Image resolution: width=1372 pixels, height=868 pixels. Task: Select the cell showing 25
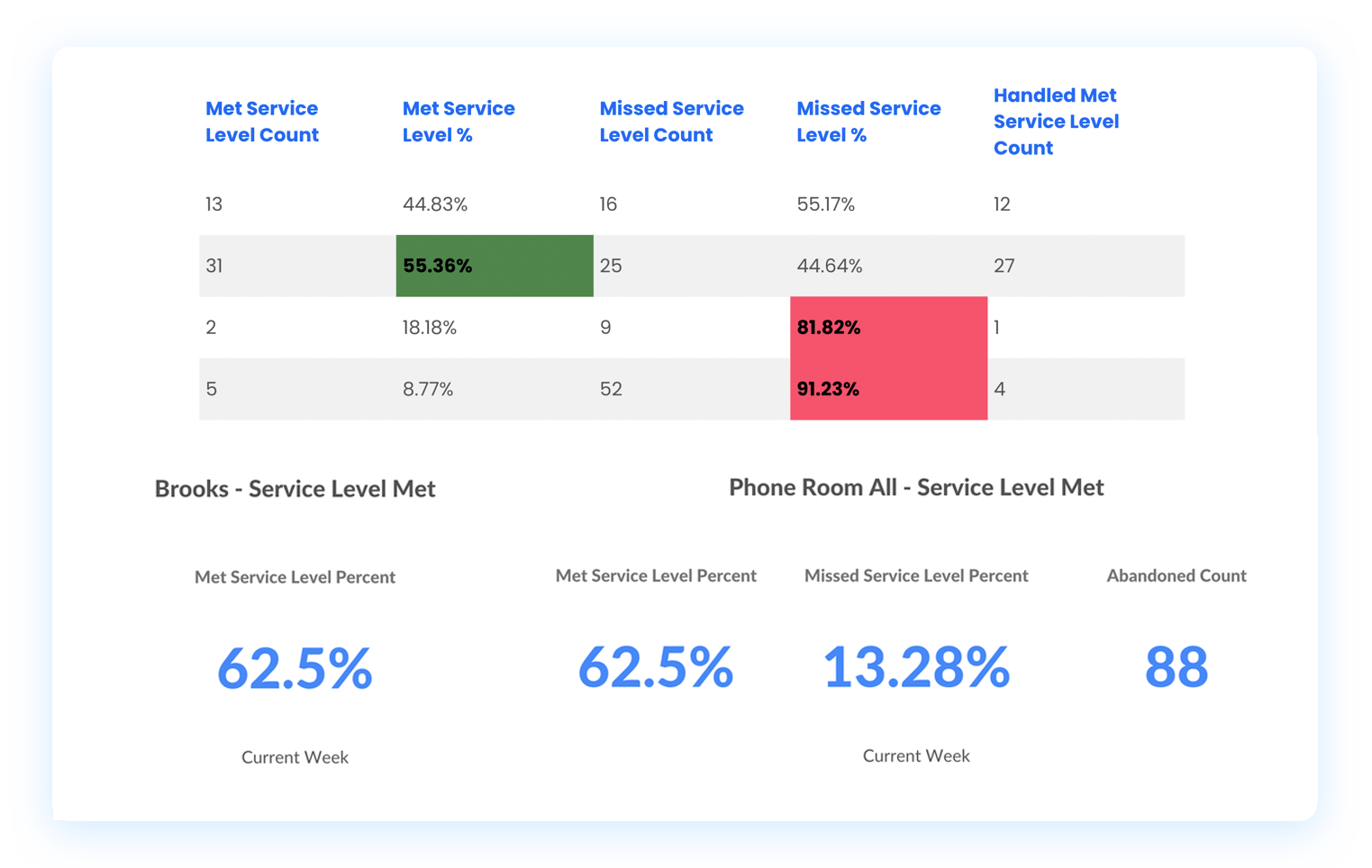(x=692, y=266)
